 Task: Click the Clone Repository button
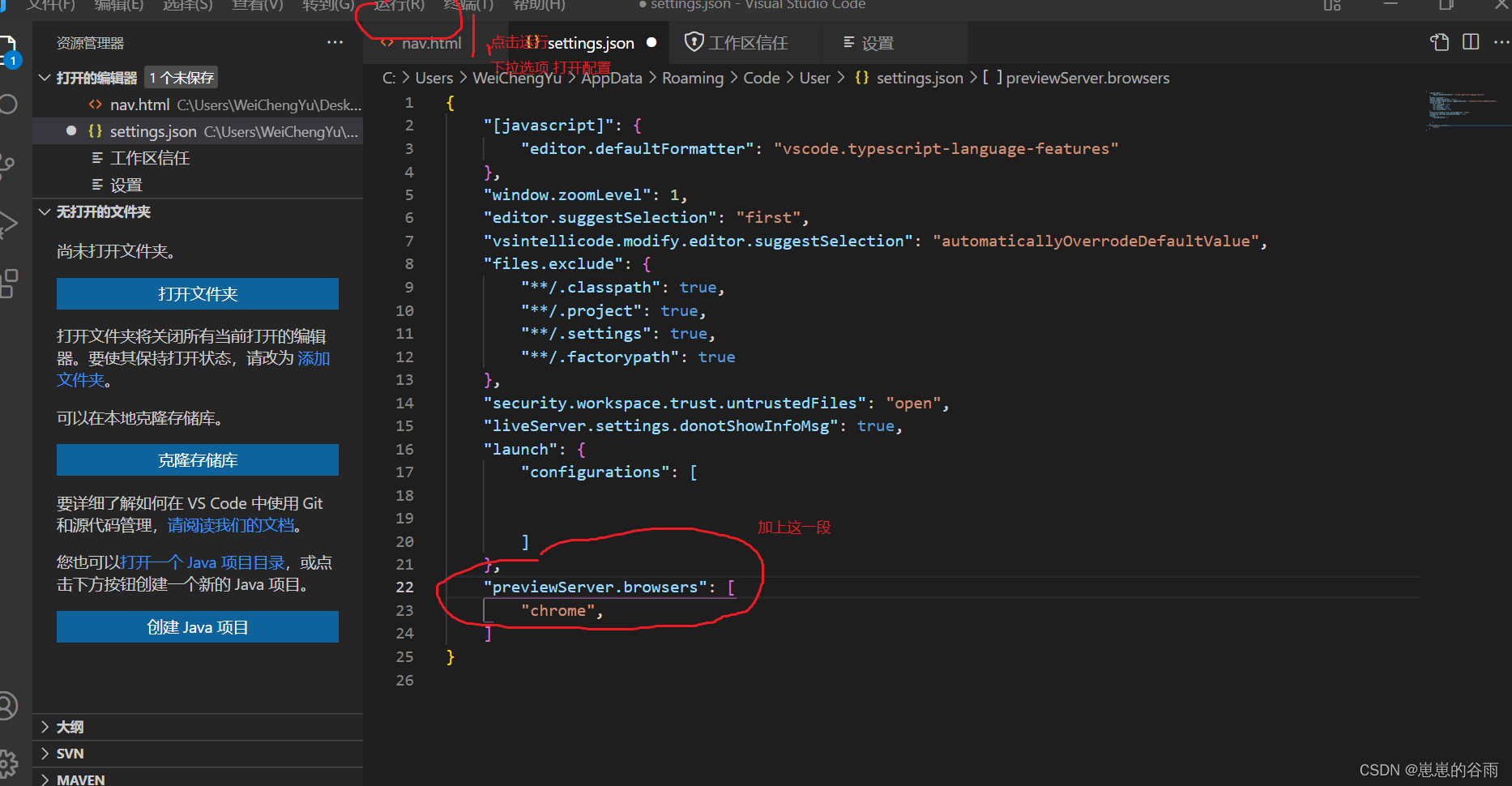pyautogui.click(x=198, y=459)
